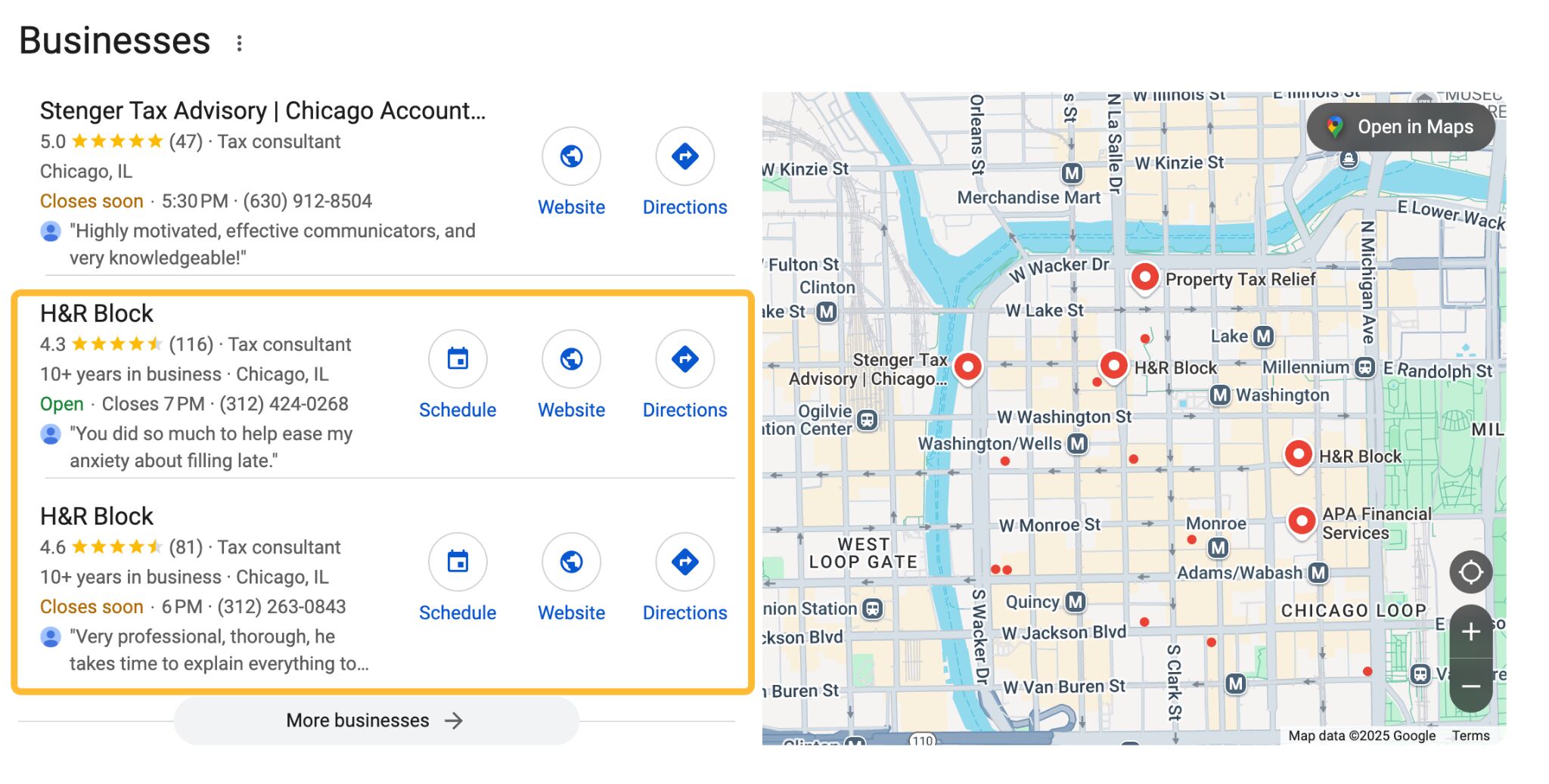Get directions to Stenger Tax Advisory
Screen dimensions: 1549x784
(x=684, y=156)
